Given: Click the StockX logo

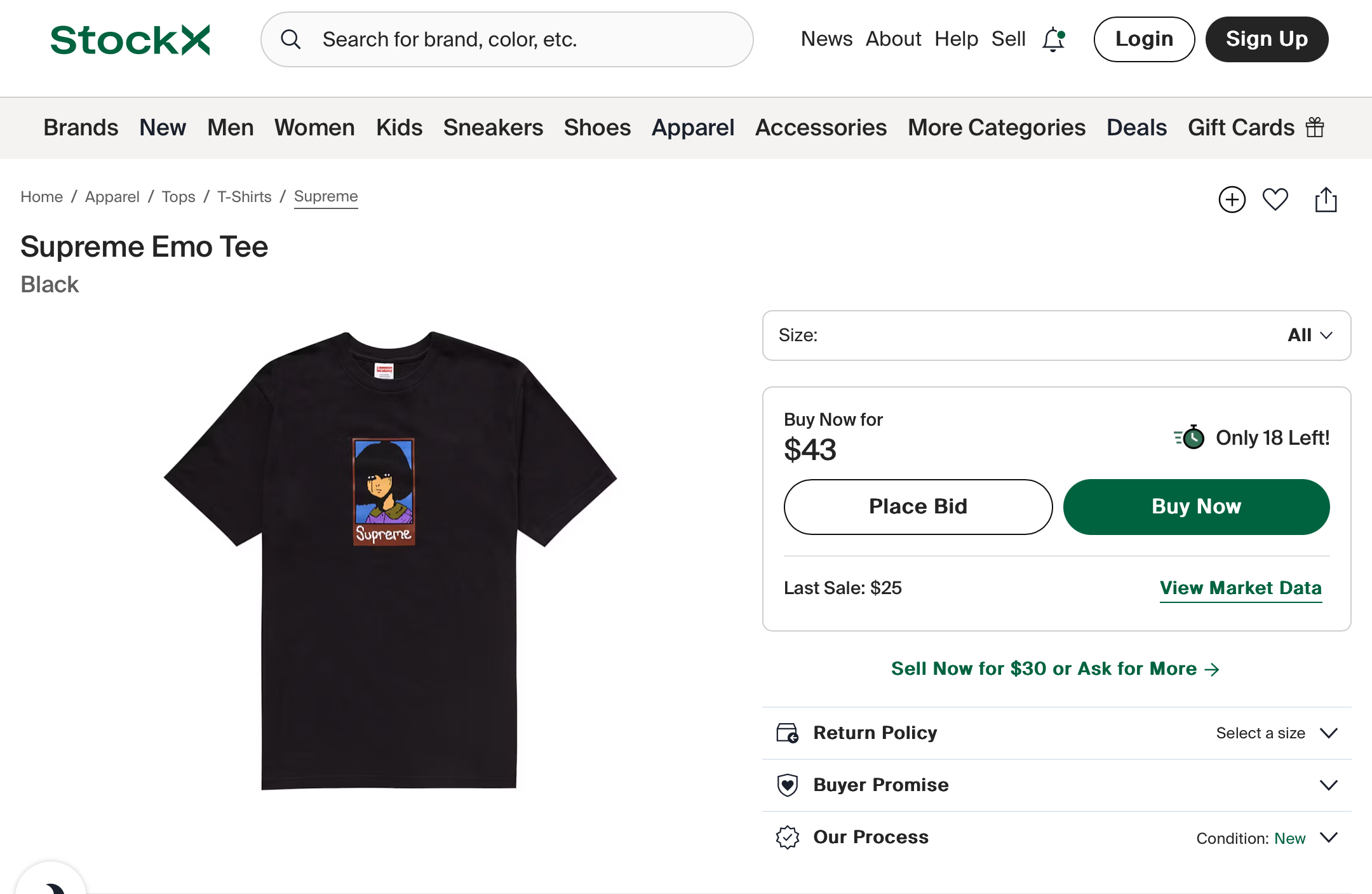Looking at the screenshot, I should (130, 40).
